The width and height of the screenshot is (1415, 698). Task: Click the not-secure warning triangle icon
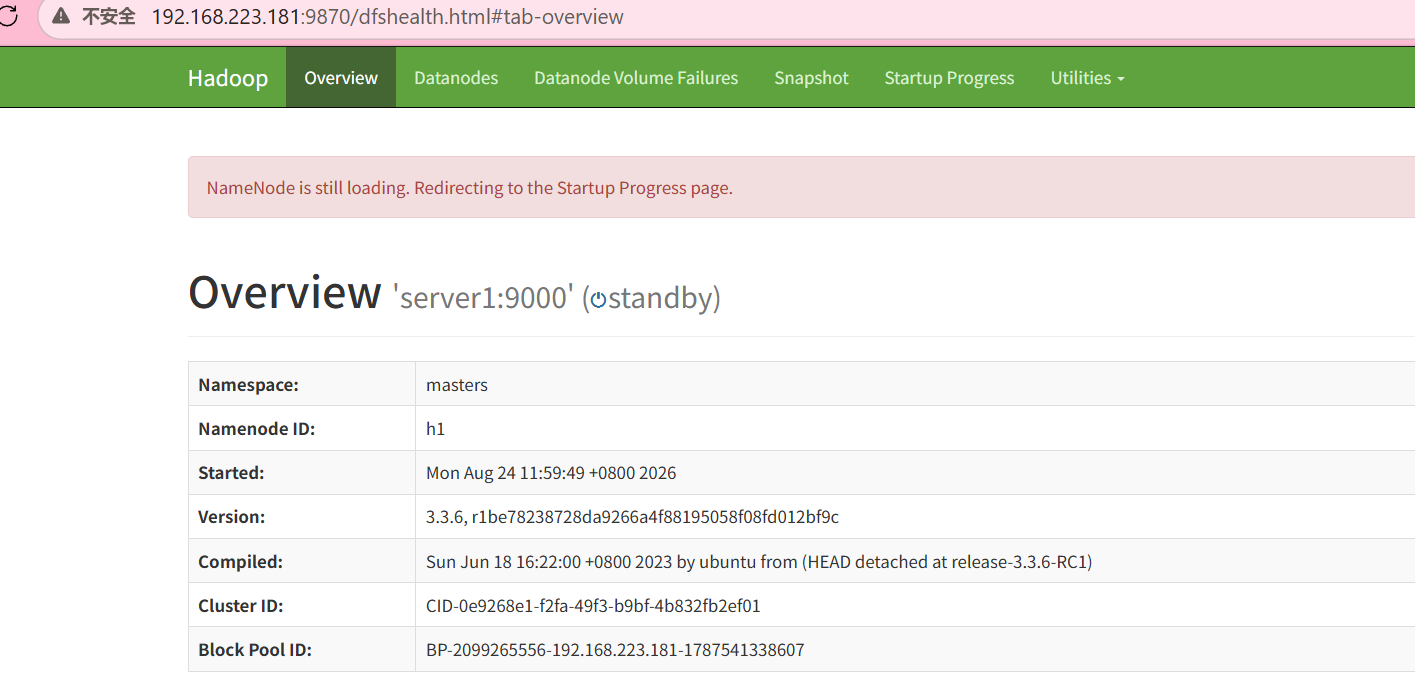point(61,16)
